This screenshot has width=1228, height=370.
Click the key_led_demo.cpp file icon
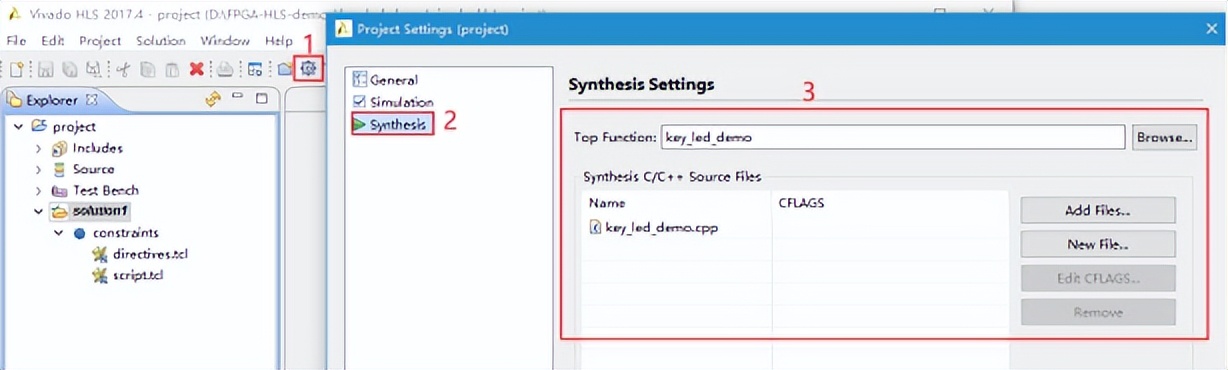pyautogui.click(x=596, y=227)
